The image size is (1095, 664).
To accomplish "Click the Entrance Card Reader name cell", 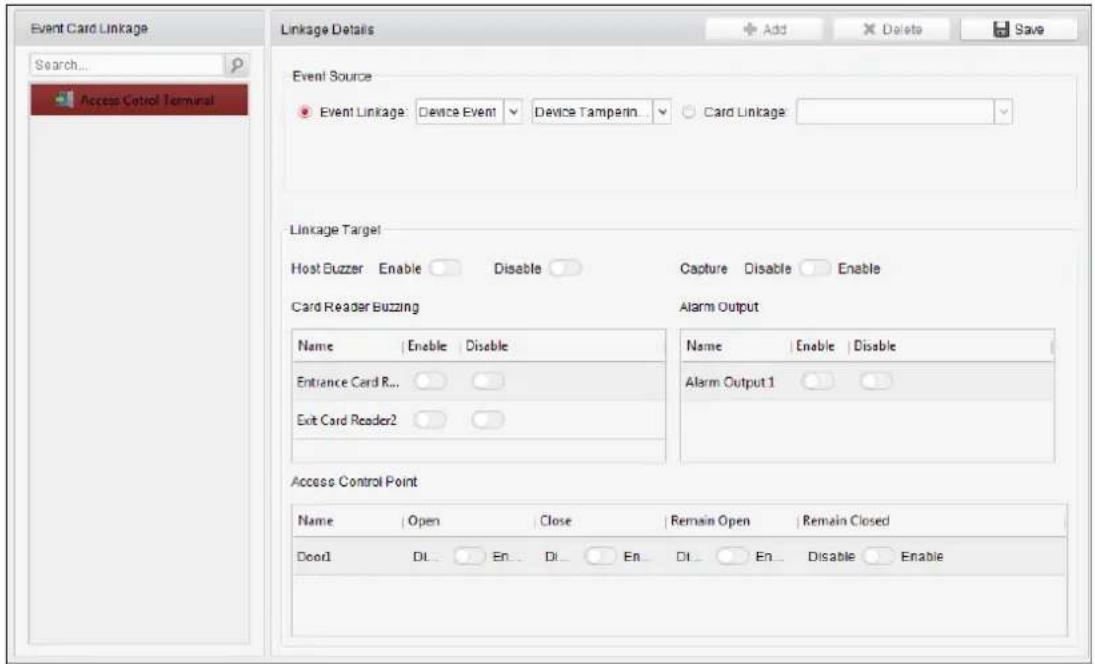I will (x=348, y=382).
